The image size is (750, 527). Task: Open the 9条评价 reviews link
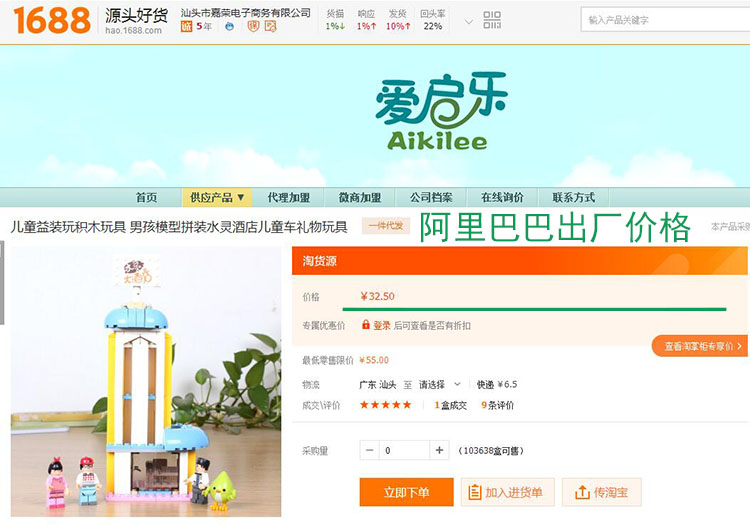(x=497, y=405)
